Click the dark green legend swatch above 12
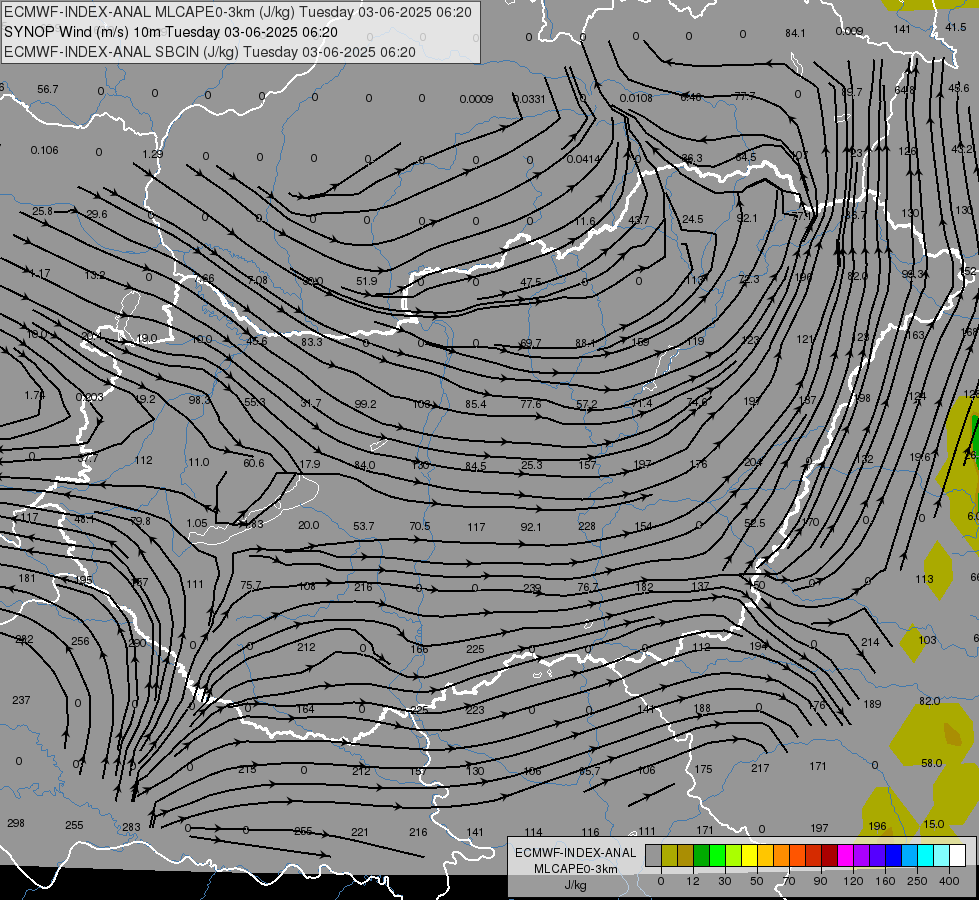 click(702, 856)
